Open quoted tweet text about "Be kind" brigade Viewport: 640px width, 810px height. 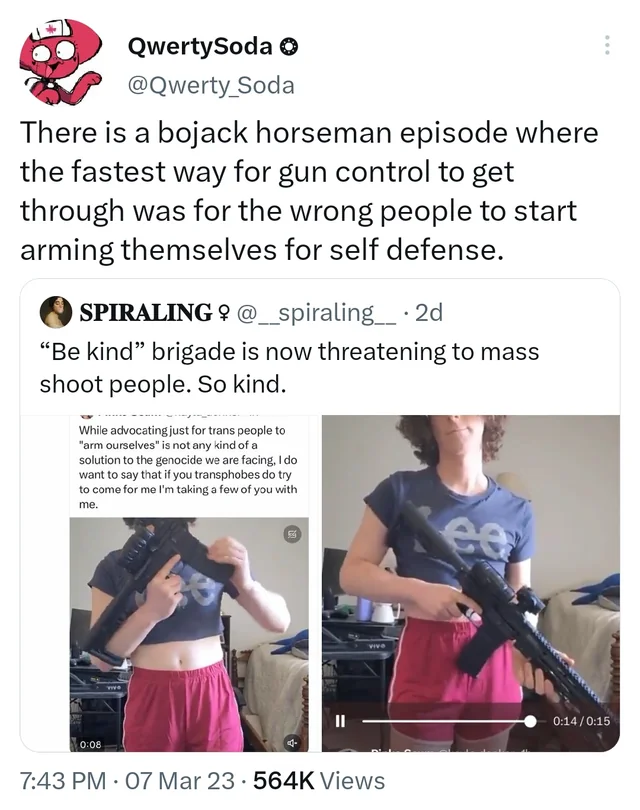[x=289, y=368]
